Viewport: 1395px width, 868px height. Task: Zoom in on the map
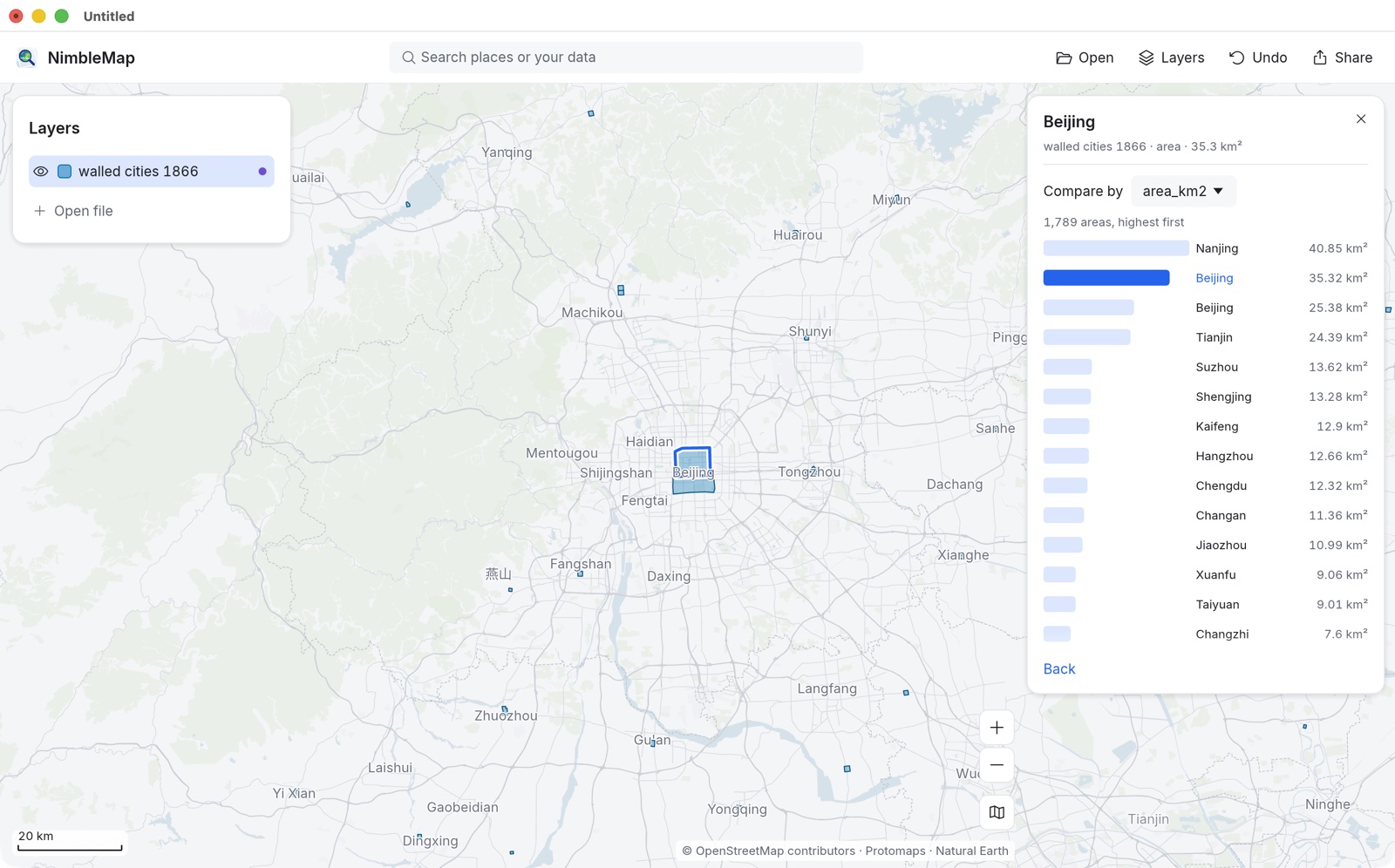tap(997, 728)
